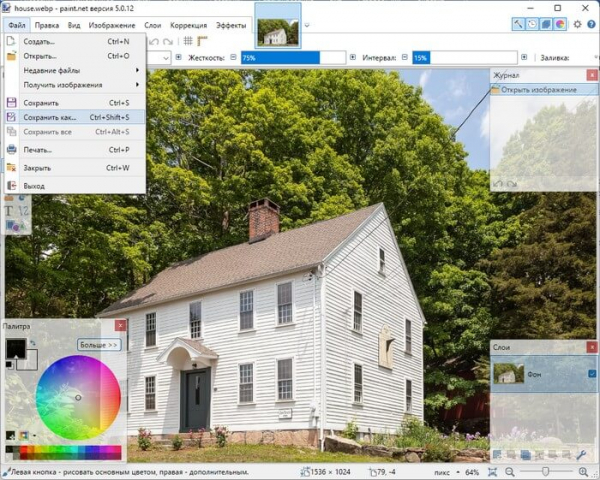Screen dimensions: 600x480
Task: Toggle the rulers icon
Action: (202, 41)
